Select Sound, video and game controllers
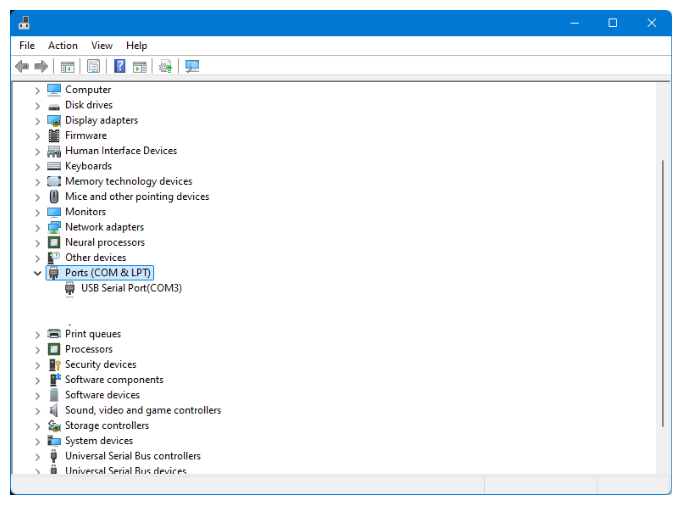682x505 pixels. 143,410
